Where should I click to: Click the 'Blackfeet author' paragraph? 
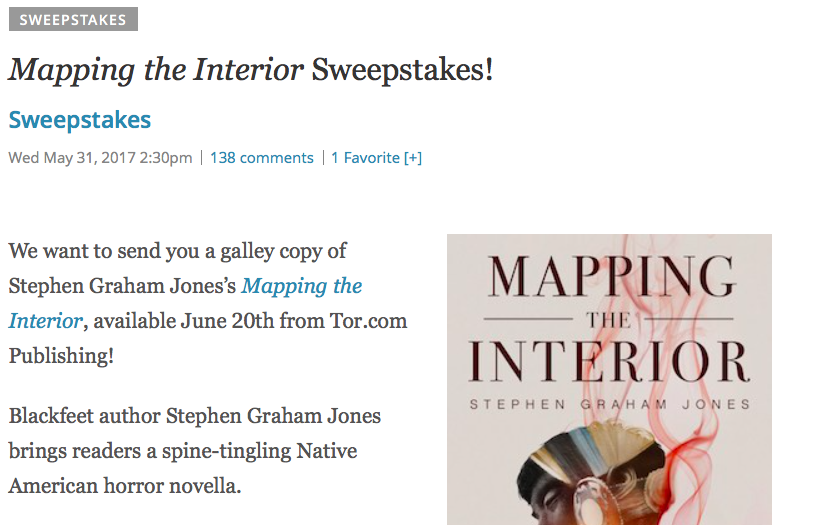coord(194,450)
